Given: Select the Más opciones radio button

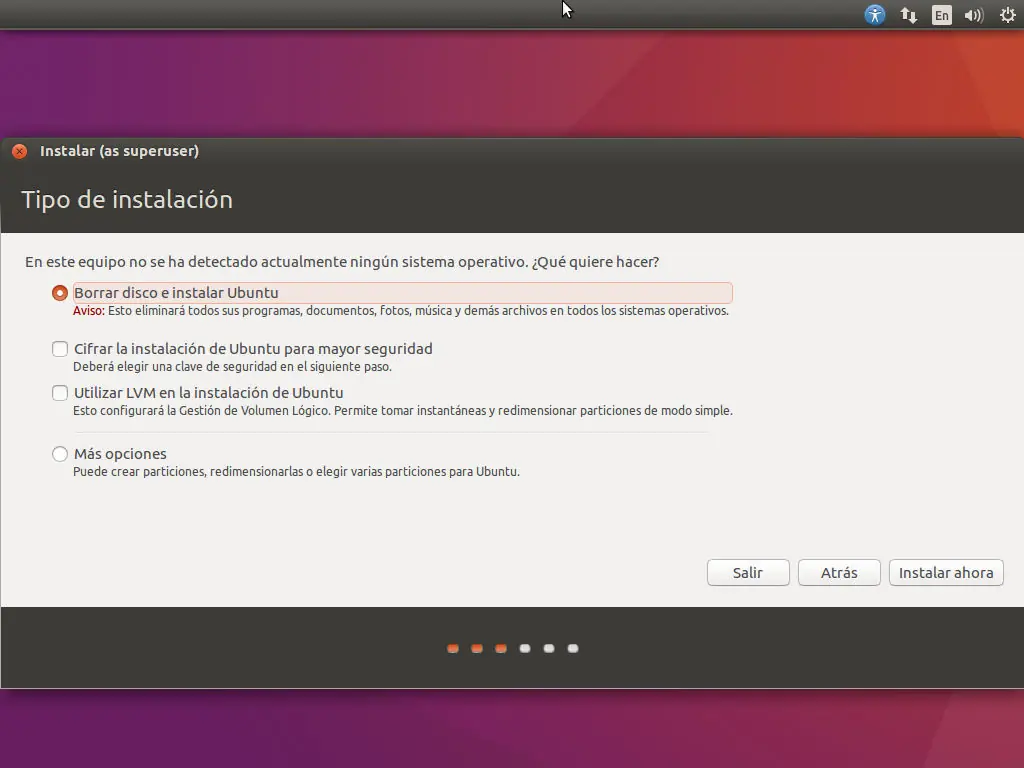Looking at the screenshot, I should (60, 453).
